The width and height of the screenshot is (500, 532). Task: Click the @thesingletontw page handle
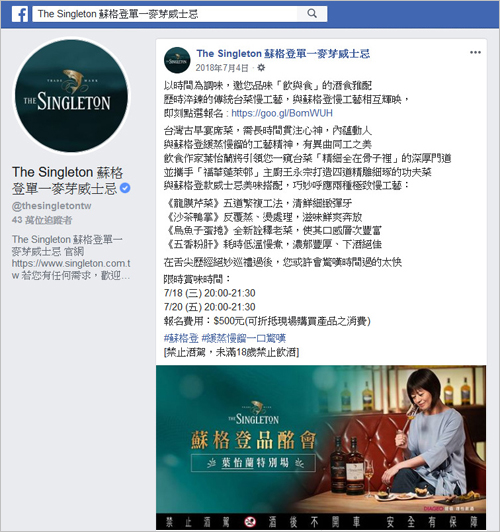pyautogui.click(x=52, y=206)
